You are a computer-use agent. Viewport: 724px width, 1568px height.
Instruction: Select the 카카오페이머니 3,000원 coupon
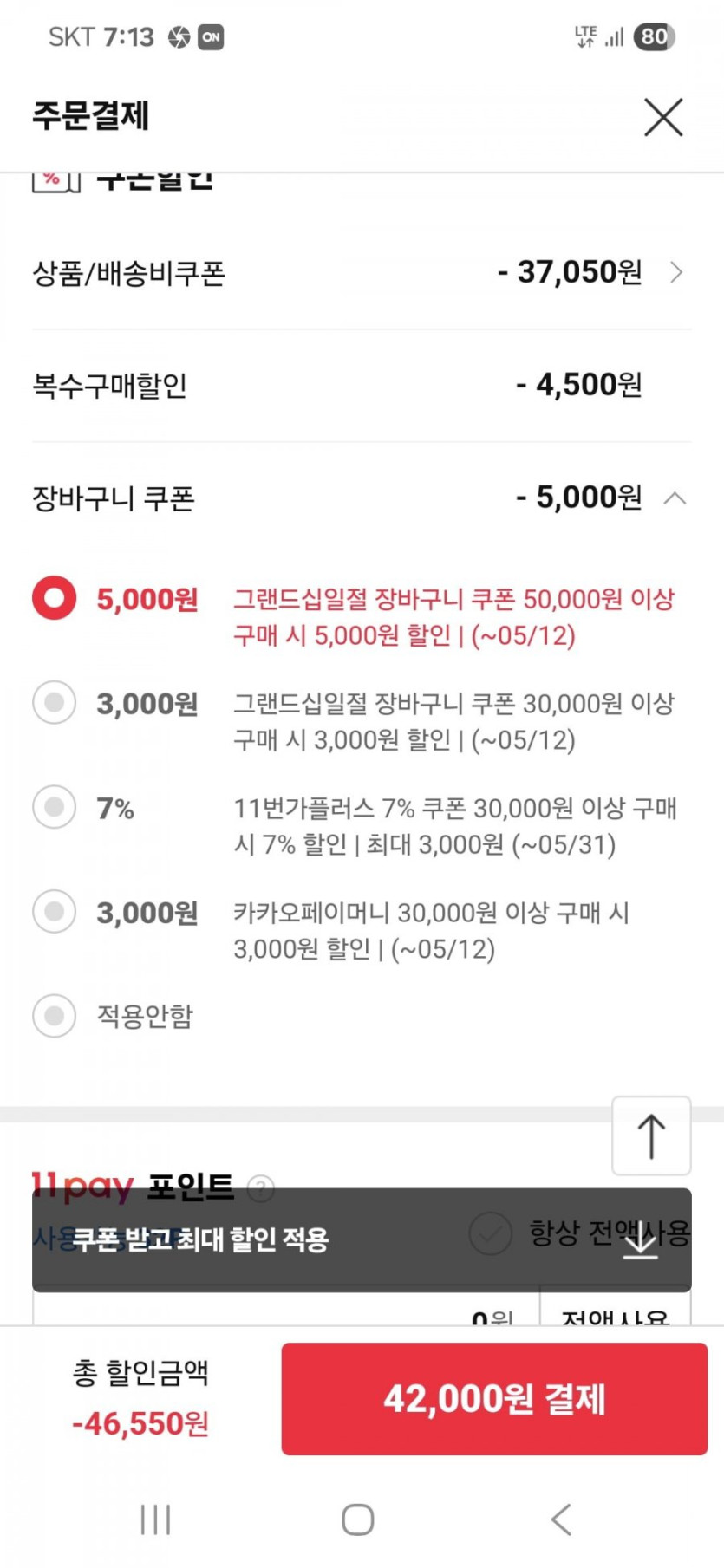coord(55,912)
